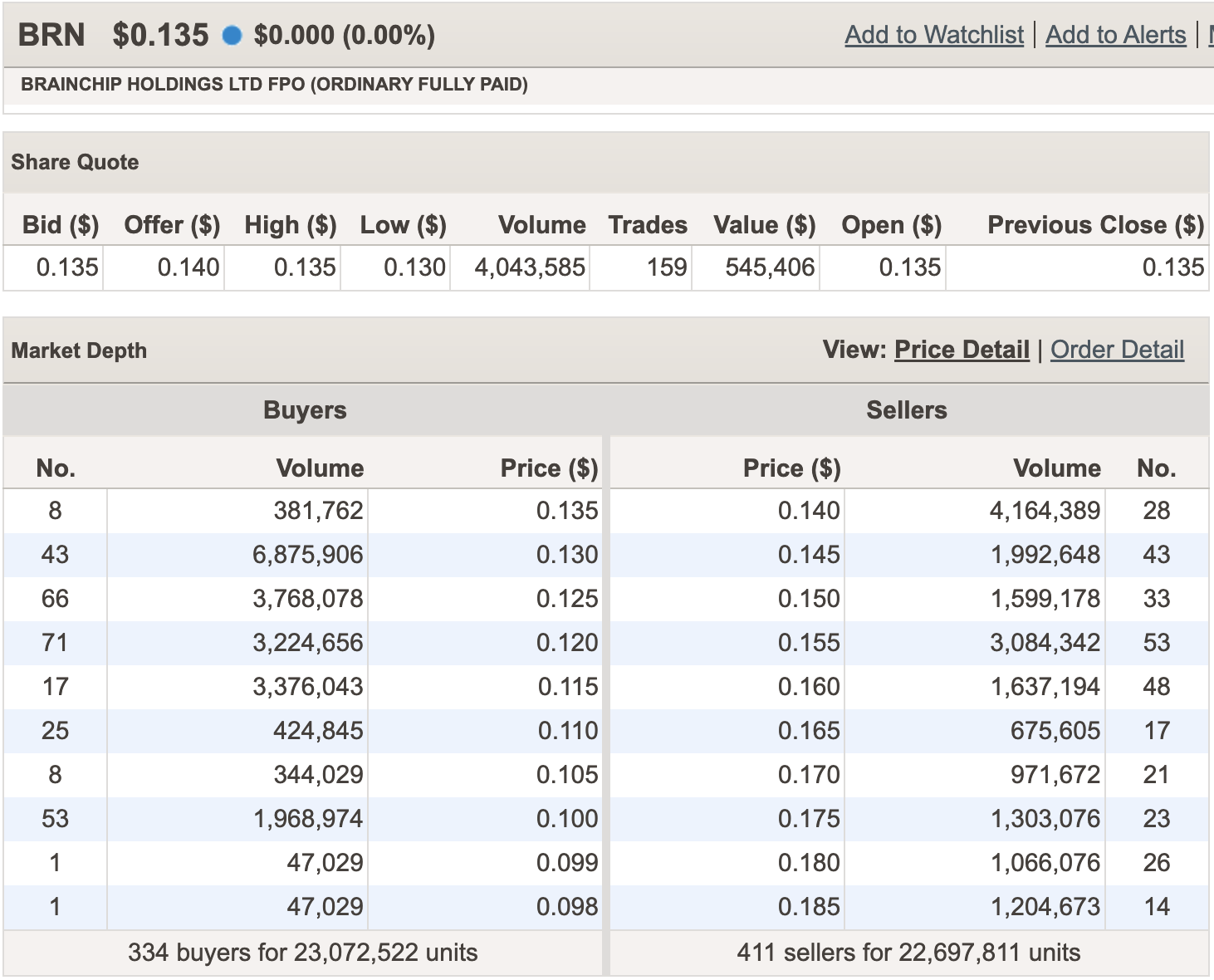Click the Buyers section header
Image resolution: width=1214 pixels, height=980 pixels.
(x=305, y=409)
